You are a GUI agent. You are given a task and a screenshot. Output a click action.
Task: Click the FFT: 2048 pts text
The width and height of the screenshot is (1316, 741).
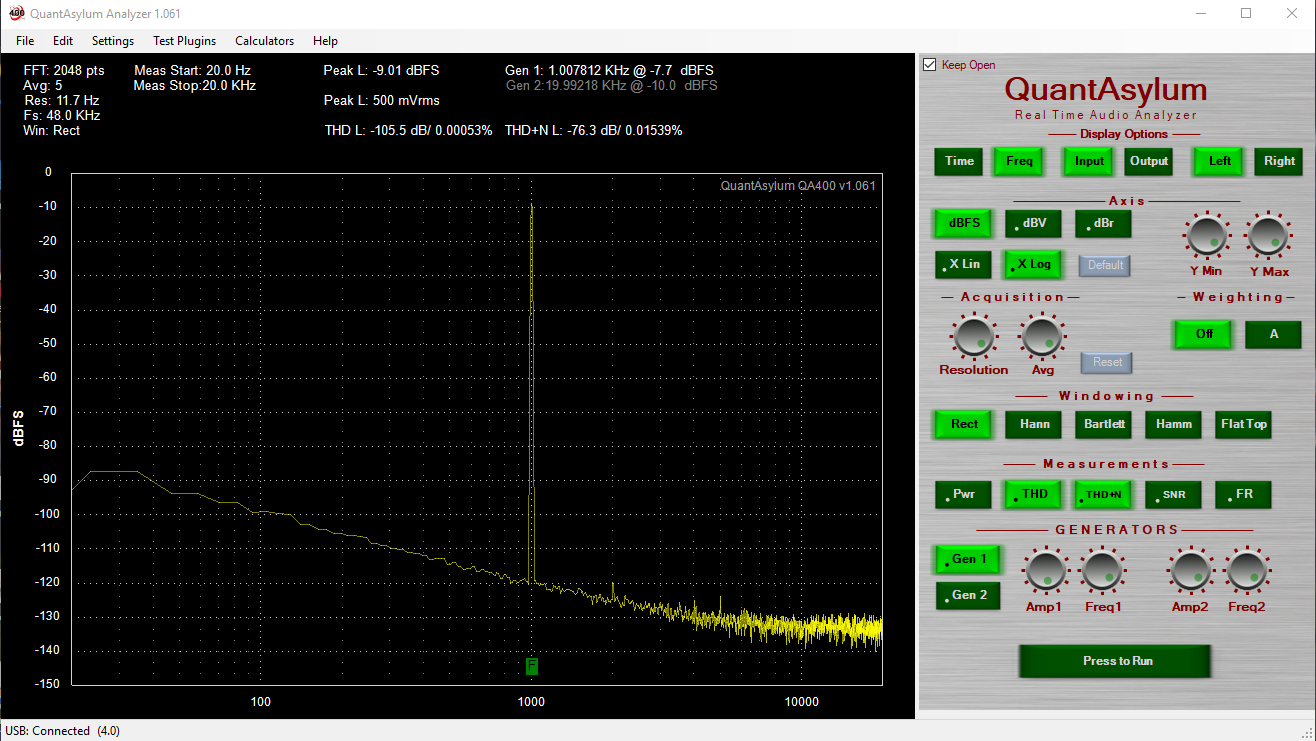point(63,71)
